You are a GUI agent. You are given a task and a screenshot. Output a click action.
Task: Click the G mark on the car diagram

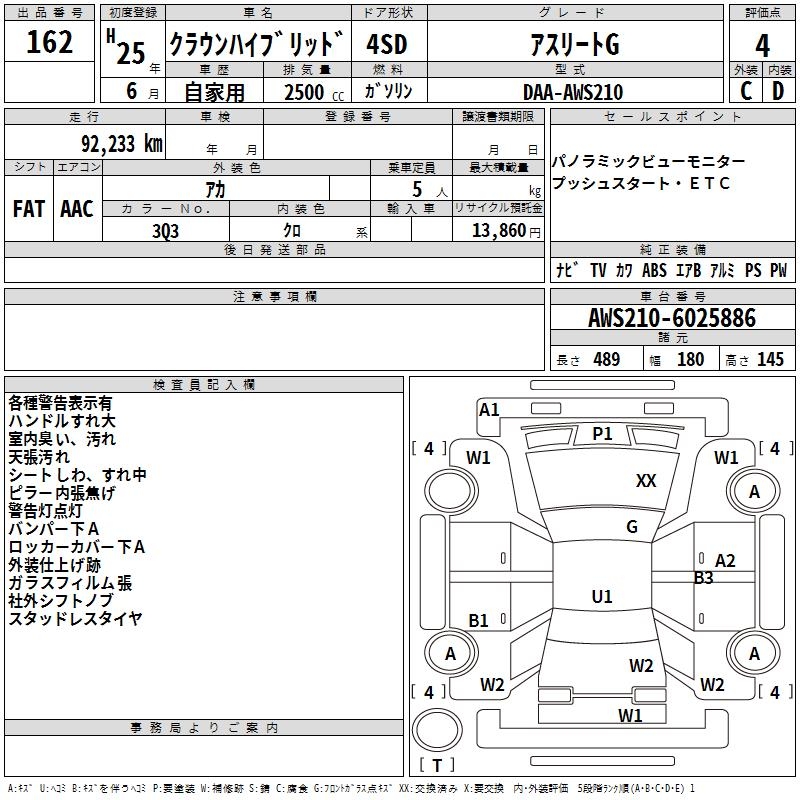[x=631, y=527]
